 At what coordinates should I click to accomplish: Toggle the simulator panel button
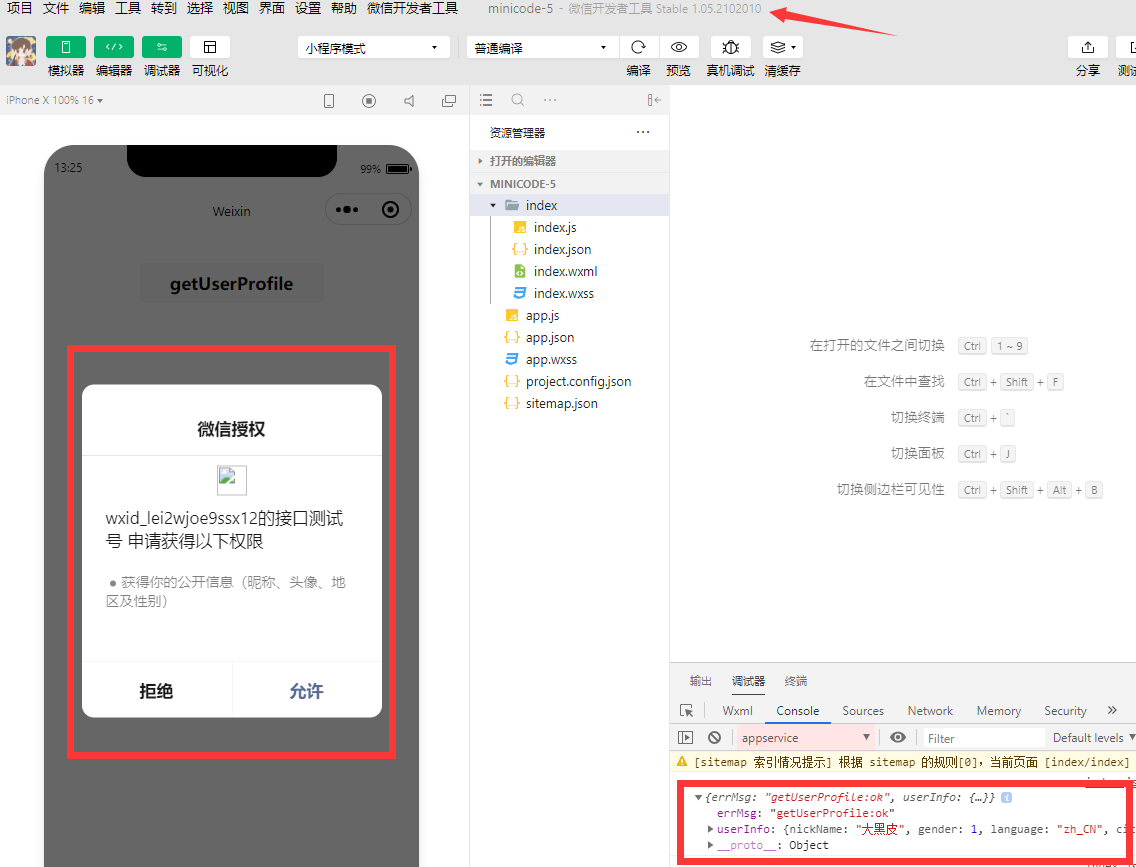click(65, 47)
